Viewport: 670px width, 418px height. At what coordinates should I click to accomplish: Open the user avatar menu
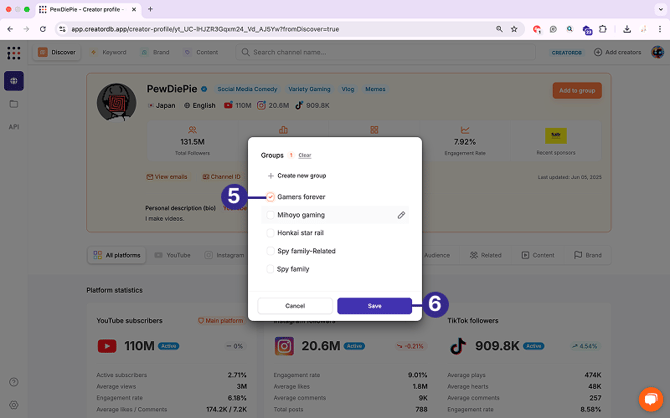657,52
